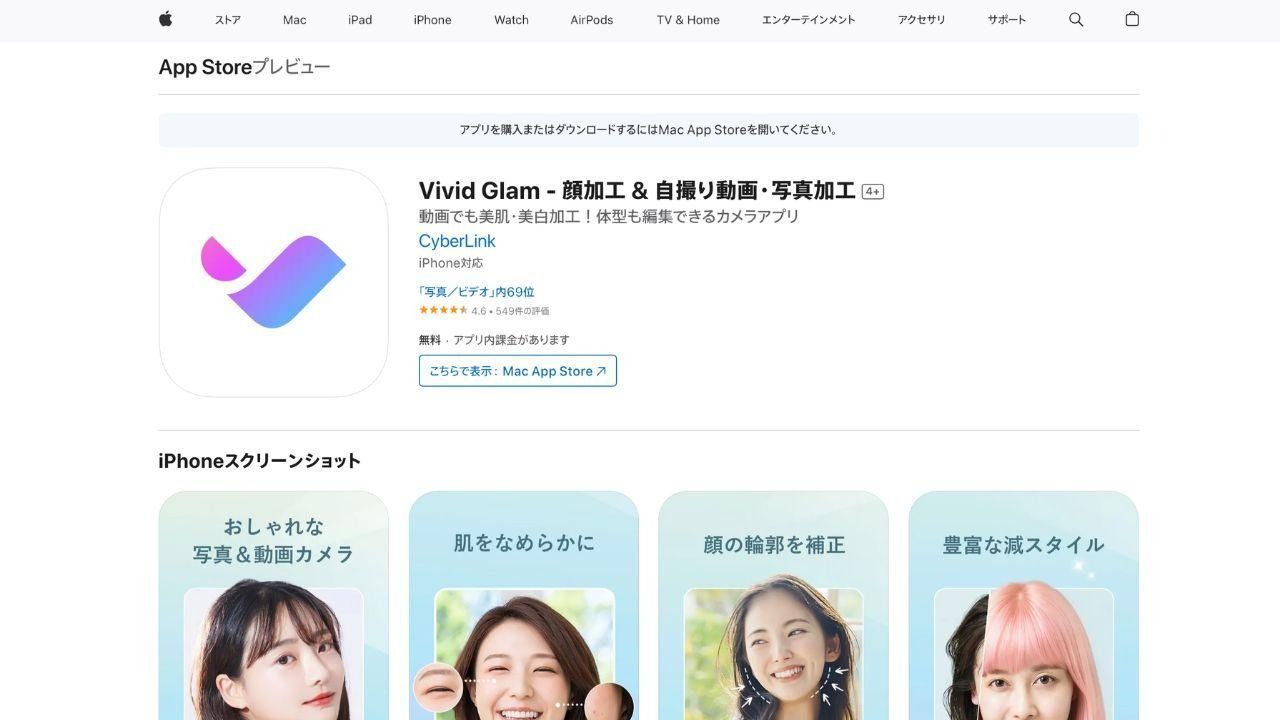Click the 写真/ビデオ内69位 ranking link
The image size is (1280, 720).
477,292
